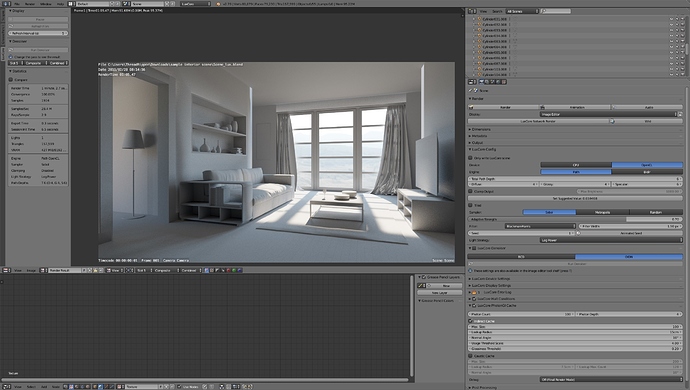Select OpenCL as the render device
690x390 pixels.
point(647,165)
